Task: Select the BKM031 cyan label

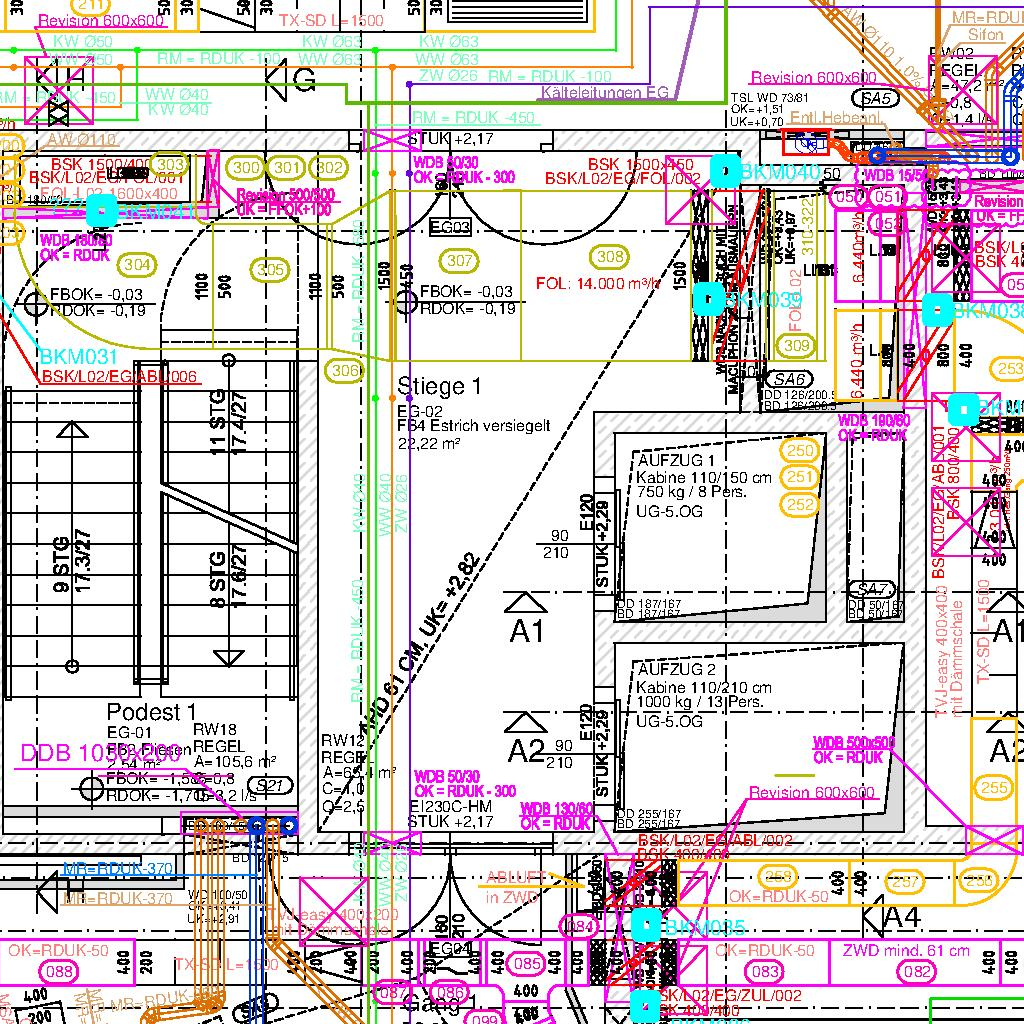Action: click(78, 357)
